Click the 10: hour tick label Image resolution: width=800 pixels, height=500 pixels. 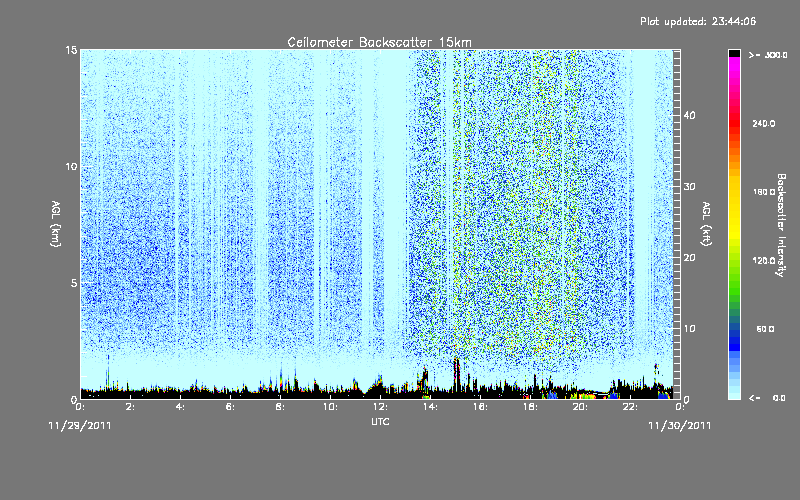(330, 407)
